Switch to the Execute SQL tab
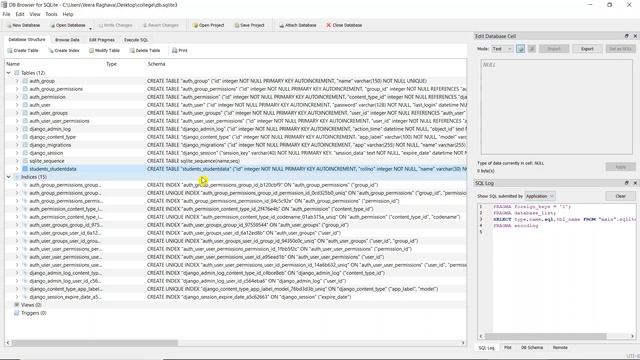The height and width of the screenshot is (360, 640). click(x=136, y=40)
